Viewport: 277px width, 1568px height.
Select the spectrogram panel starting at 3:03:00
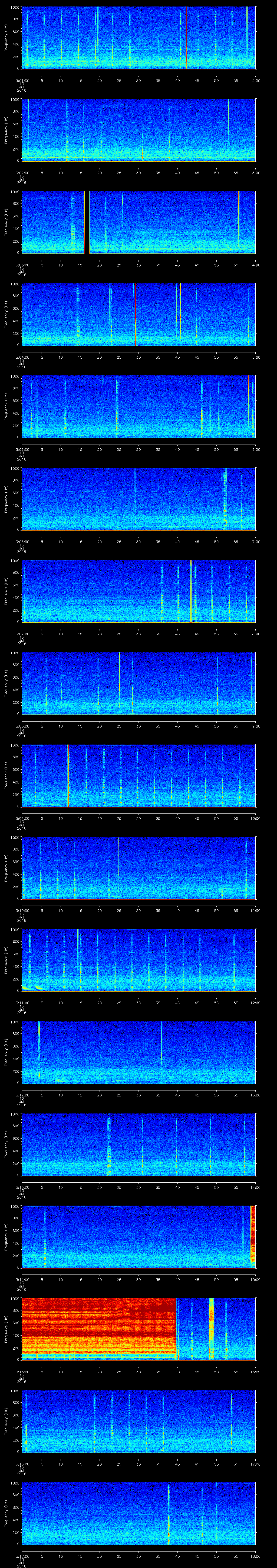tap(139, 222)
